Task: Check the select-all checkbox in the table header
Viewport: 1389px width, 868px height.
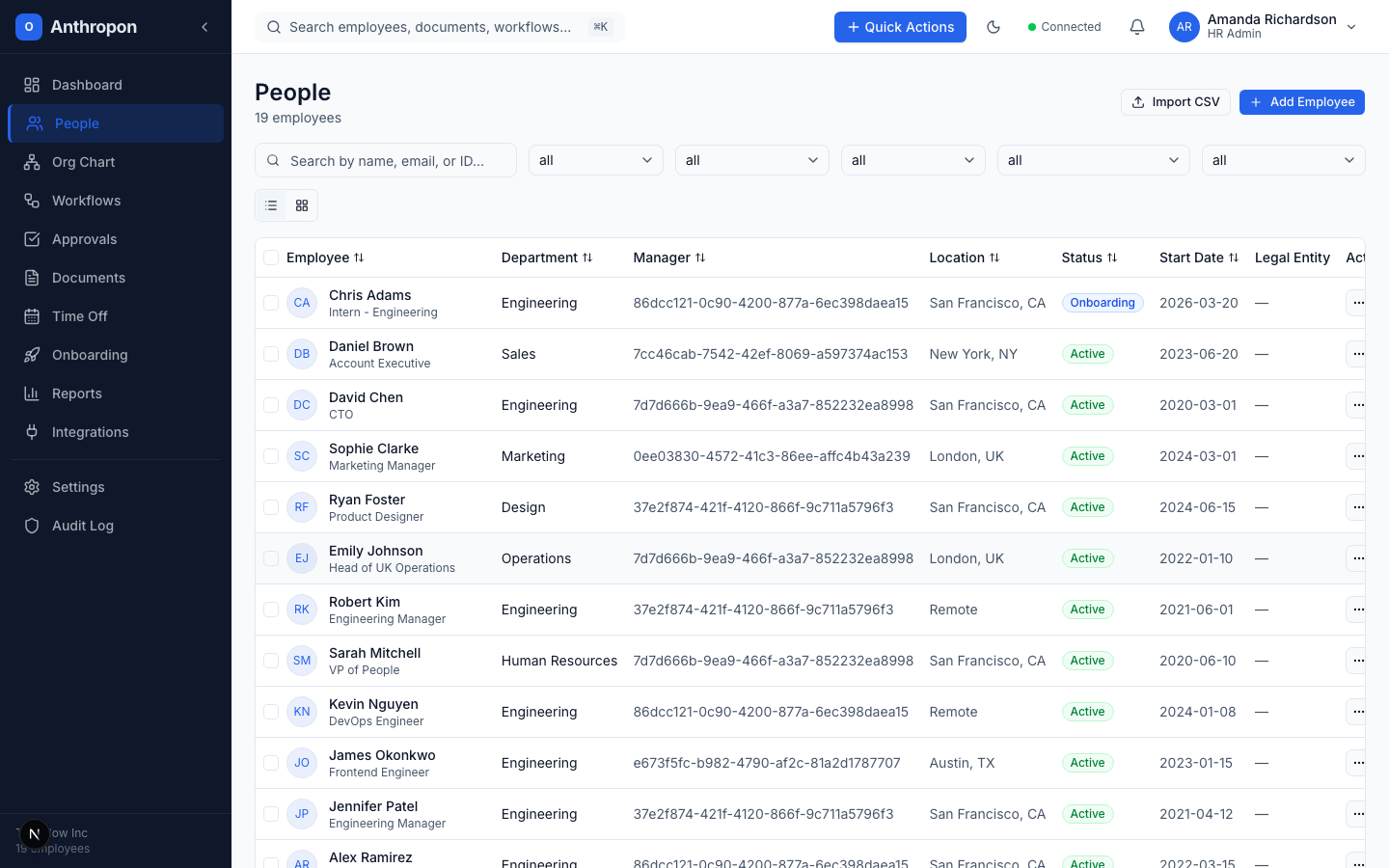Action: (x=271, y=258)
